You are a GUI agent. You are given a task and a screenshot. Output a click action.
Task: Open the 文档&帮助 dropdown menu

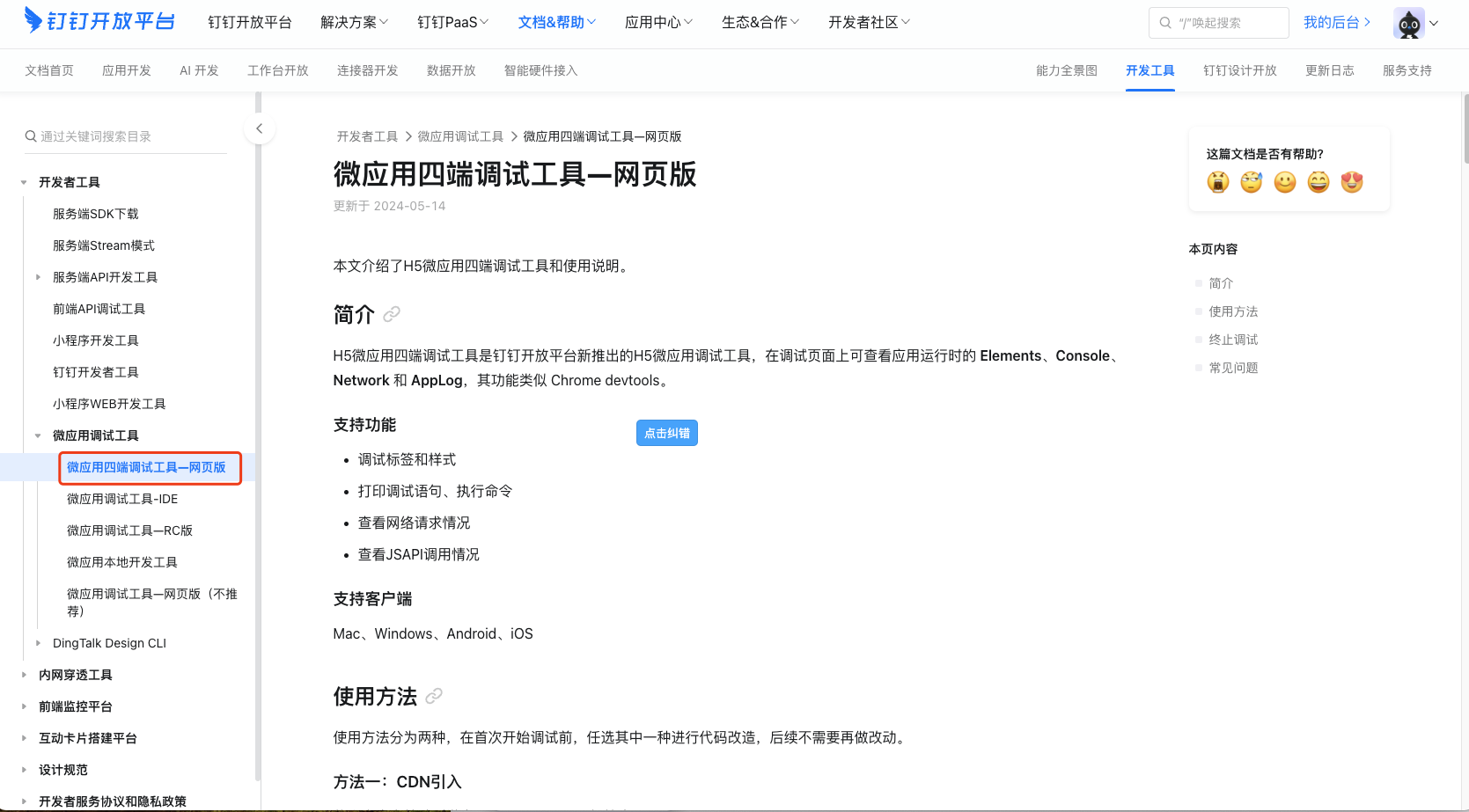[x=557, y=22]
